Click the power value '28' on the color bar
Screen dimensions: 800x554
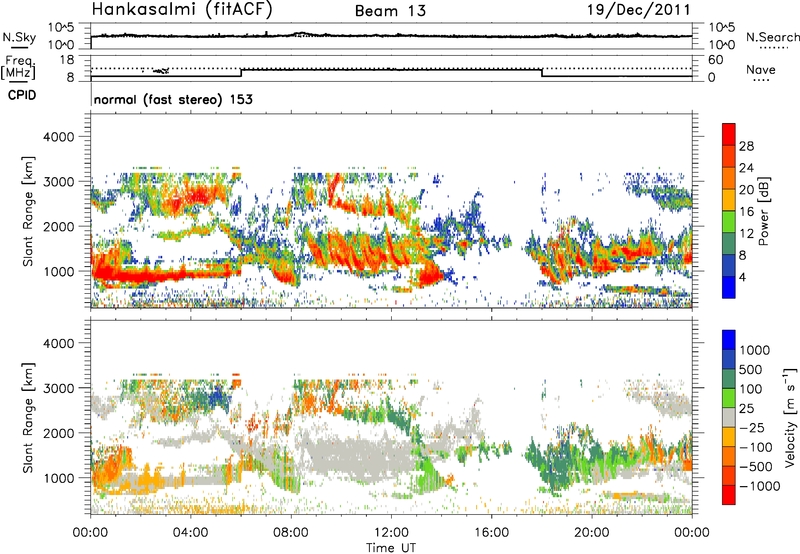pyautogui.click(x=746, y=146)
